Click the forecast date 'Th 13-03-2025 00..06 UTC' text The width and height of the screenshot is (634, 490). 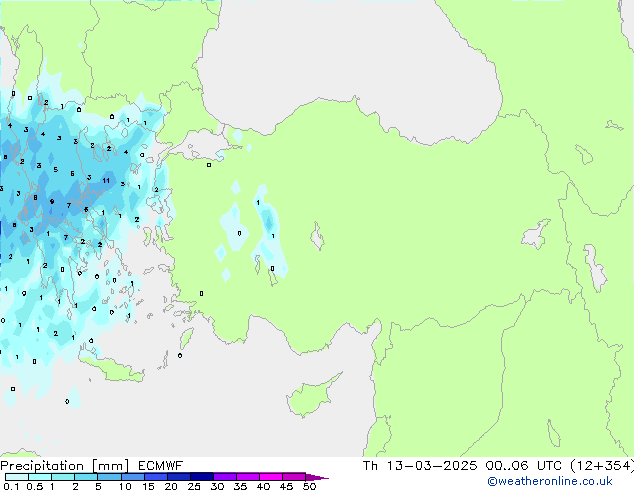tap(462, 466)
